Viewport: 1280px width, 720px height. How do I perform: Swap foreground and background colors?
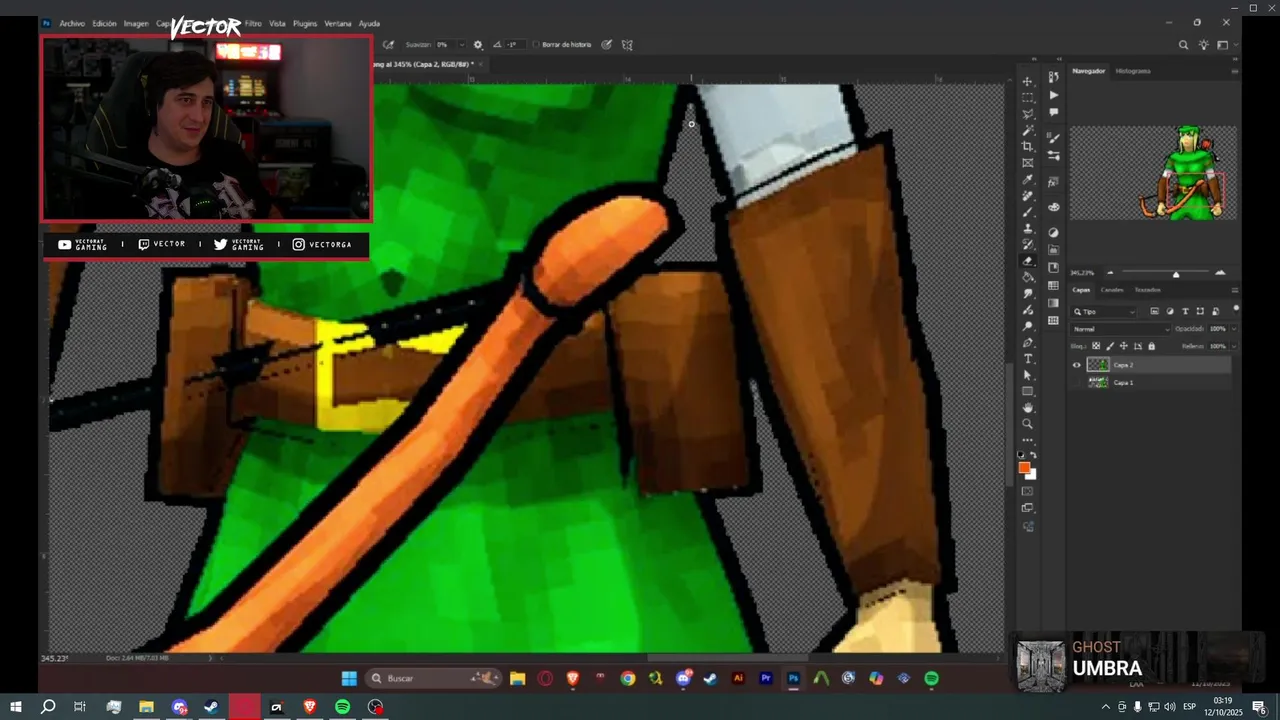click(x=1033, y=454)
